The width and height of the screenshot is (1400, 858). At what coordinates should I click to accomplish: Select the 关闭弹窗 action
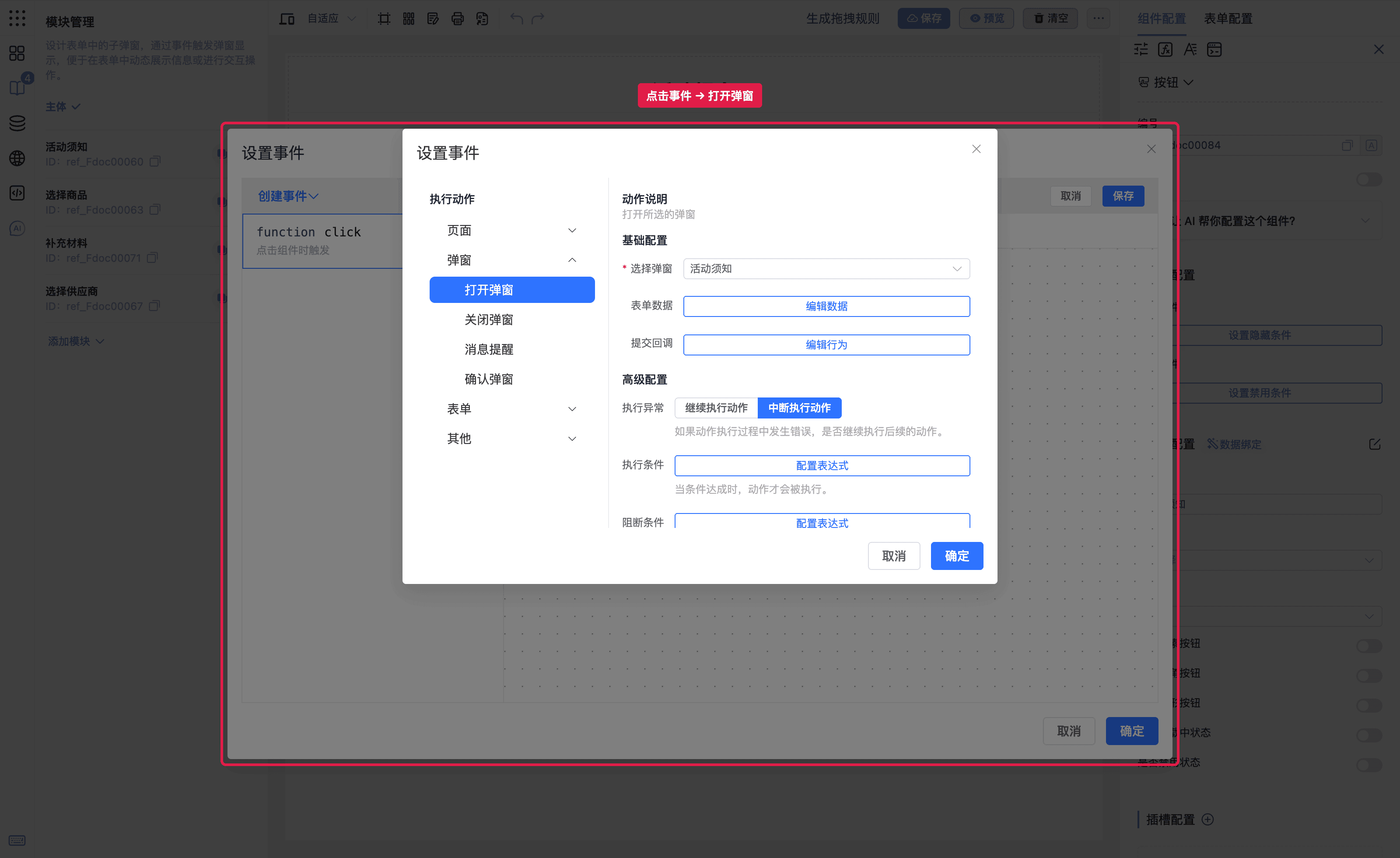512,320
